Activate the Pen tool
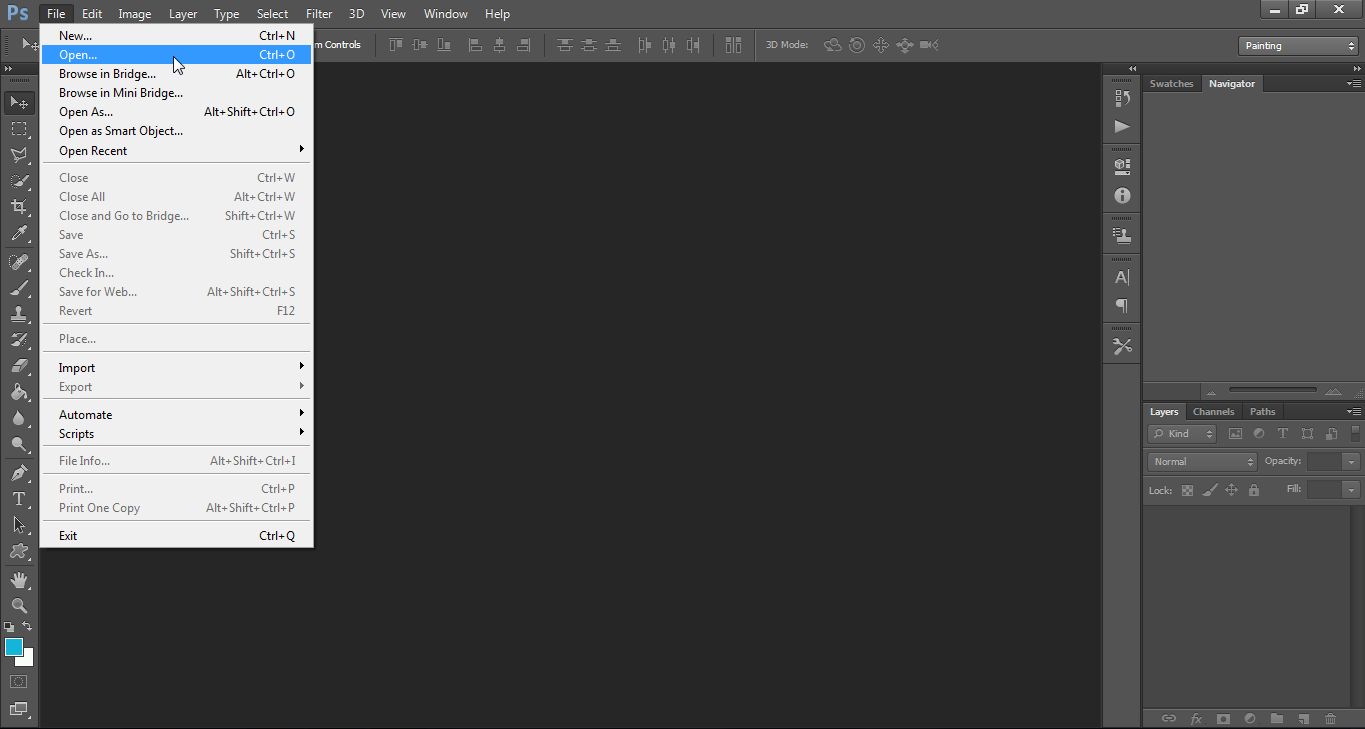The width and height of the screenshot is (1365, 729). tap(19, 472)
